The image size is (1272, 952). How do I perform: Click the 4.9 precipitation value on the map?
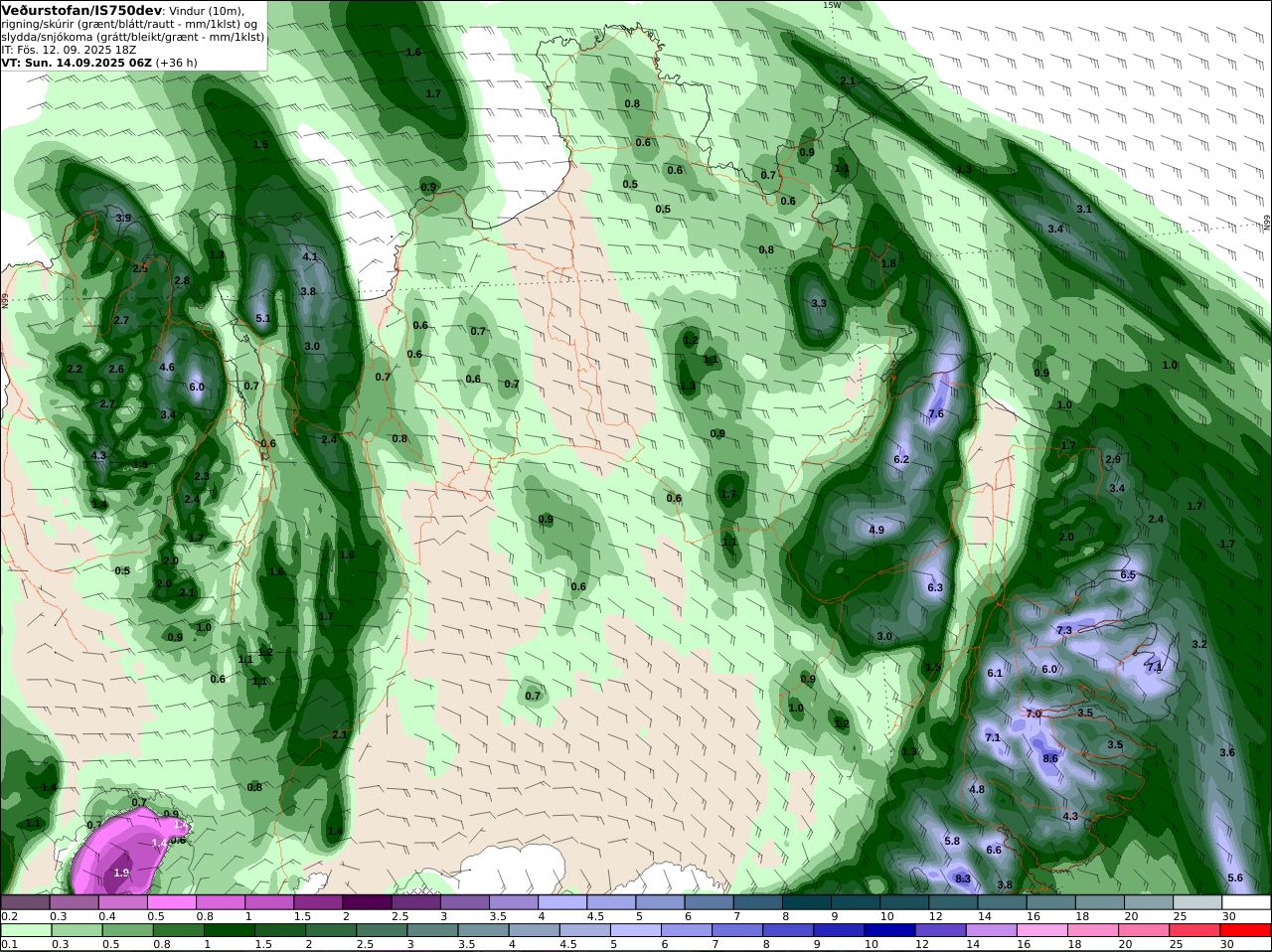(876, 530)
